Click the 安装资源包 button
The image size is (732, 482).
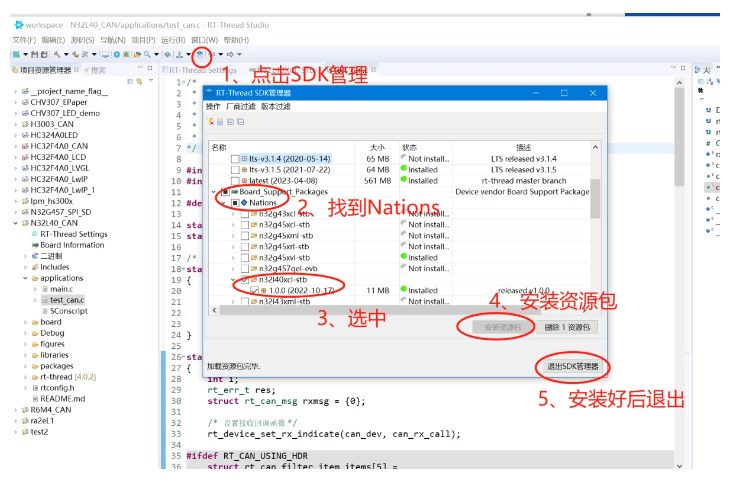pos(502,327)
